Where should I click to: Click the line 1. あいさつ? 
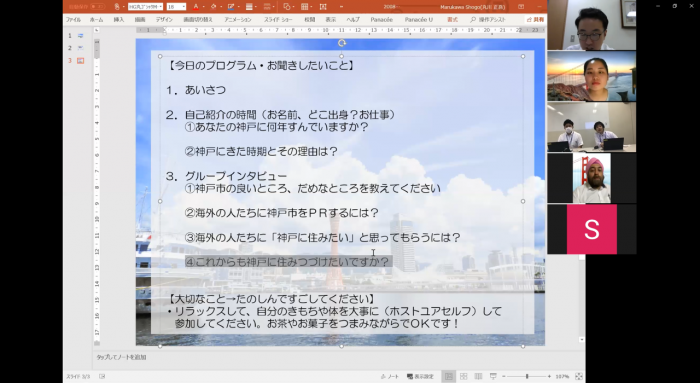[196, 90]
